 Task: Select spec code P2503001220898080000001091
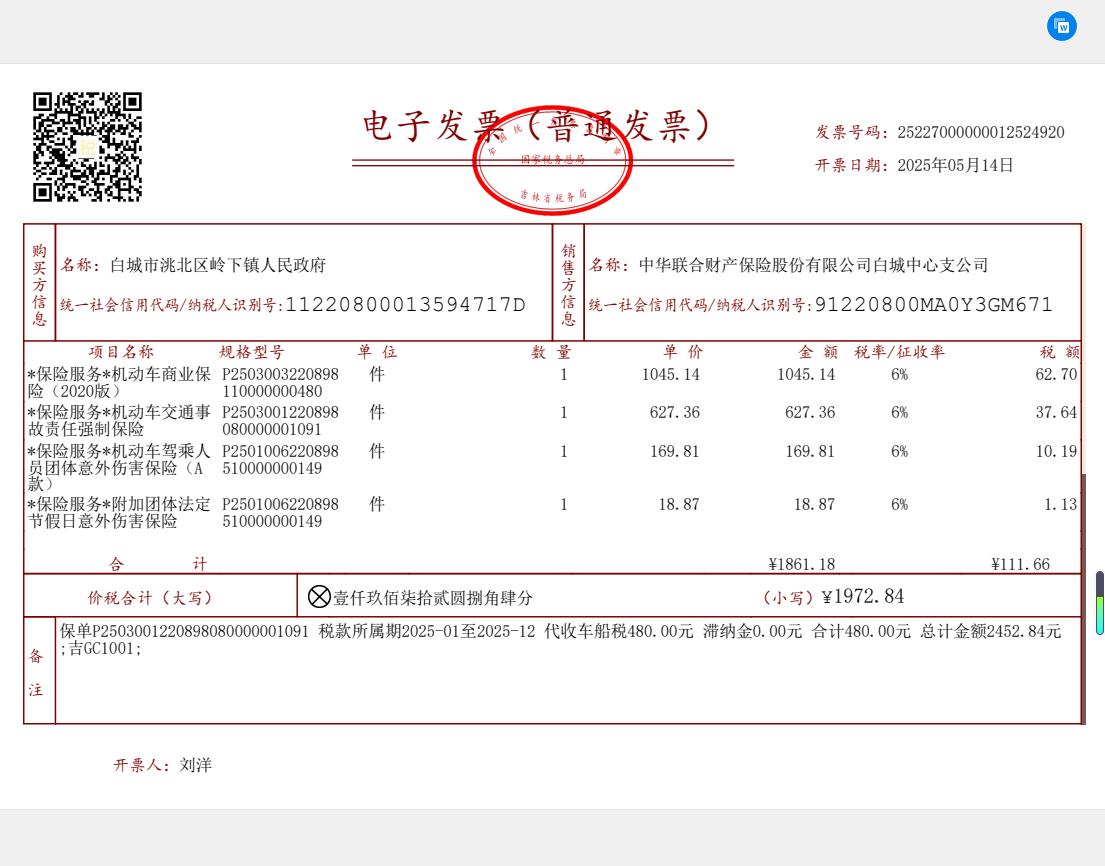[x=280, y=421]
